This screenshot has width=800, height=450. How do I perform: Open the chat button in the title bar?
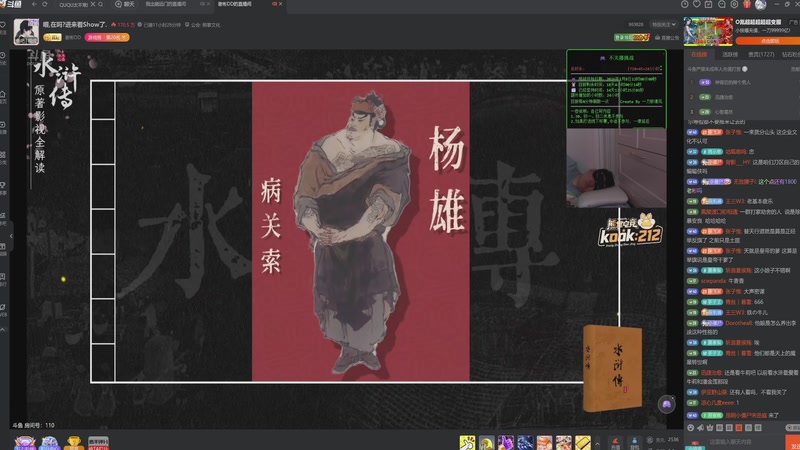[x=125, y=4]
